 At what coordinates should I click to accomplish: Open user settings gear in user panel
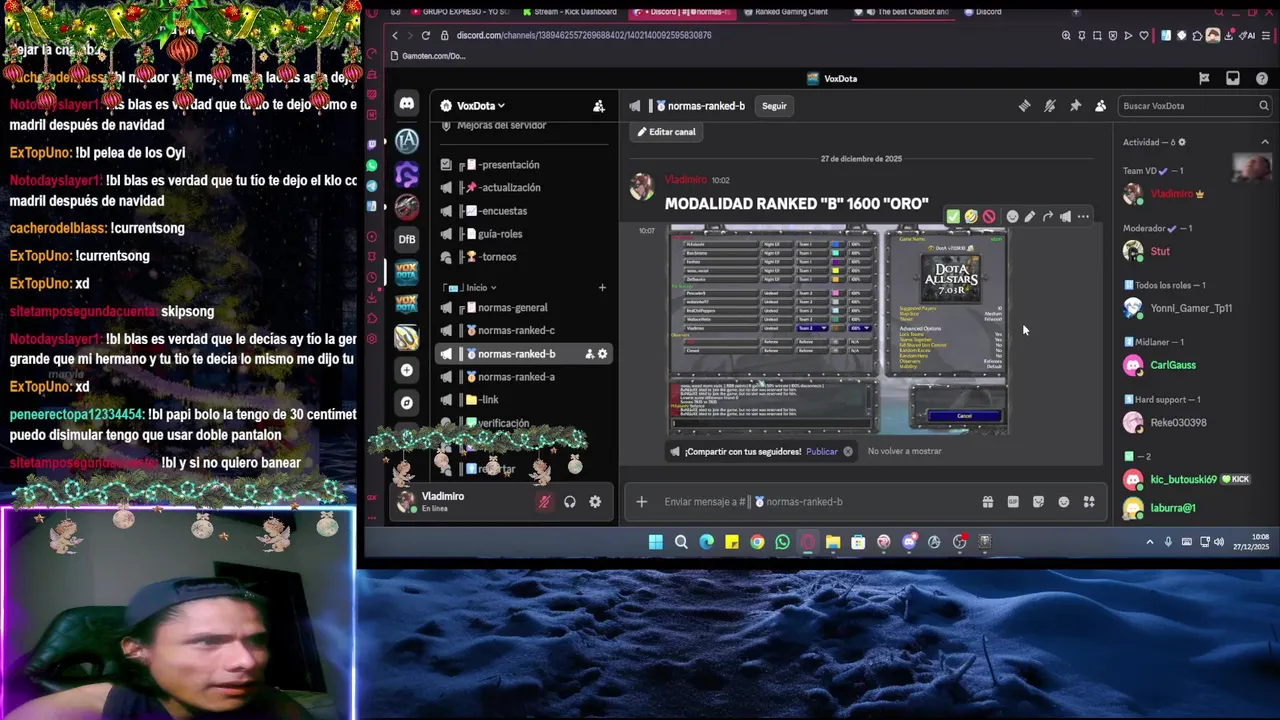(x=595, y=502)
